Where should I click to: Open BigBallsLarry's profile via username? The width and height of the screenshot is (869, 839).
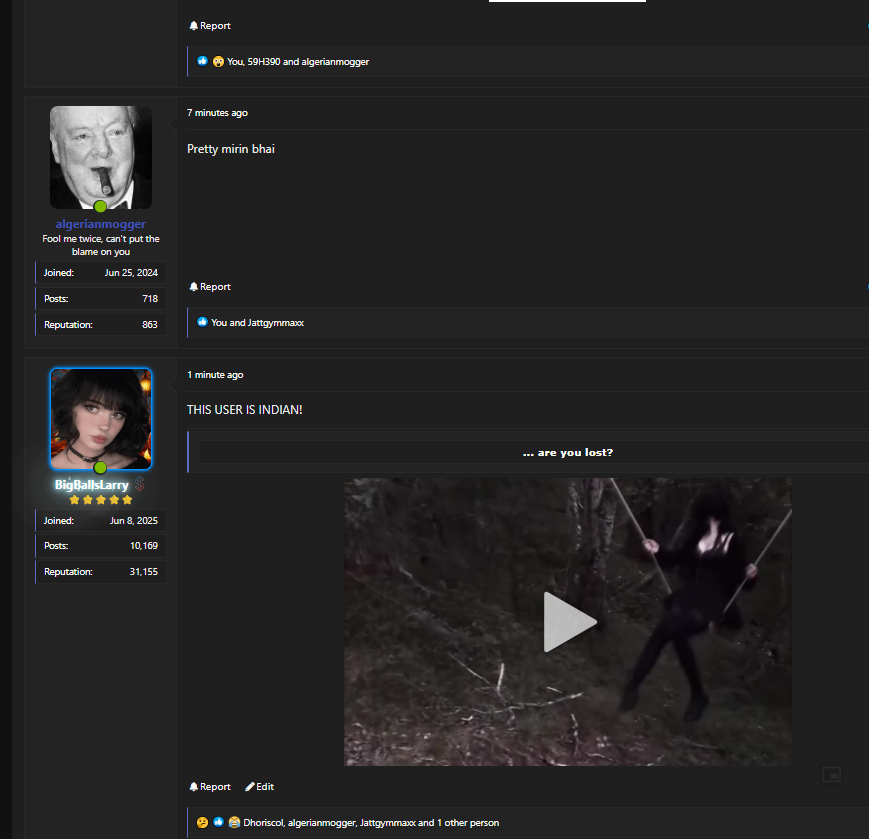coord(92,485)
